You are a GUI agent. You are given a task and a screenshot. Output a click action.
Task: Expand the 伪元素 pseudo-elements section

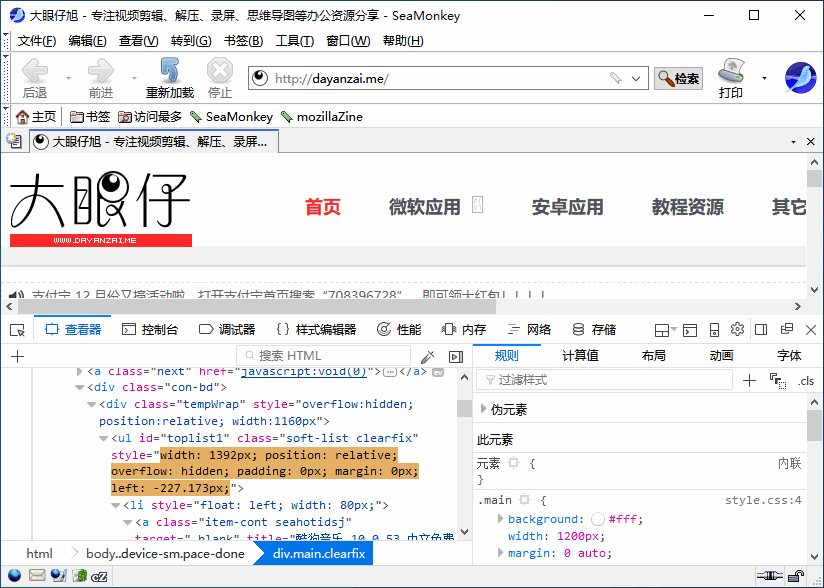tap(483, 409)
